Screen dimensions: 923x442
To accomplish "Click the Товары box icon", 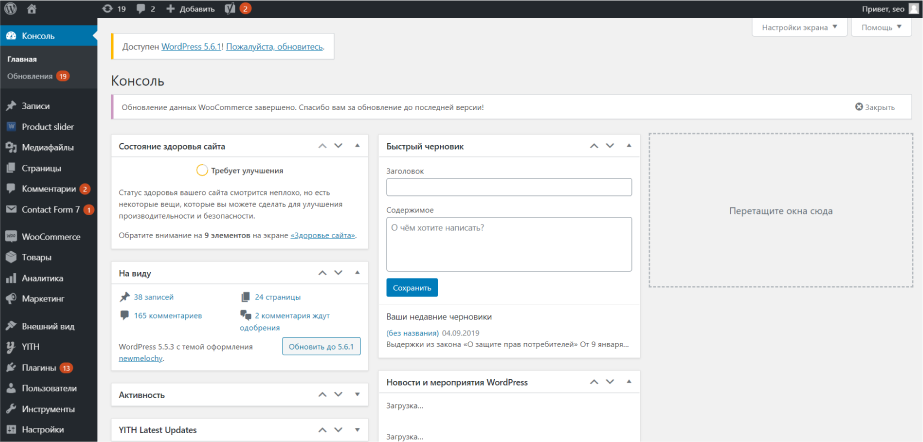I will click(x=11, y=257).
